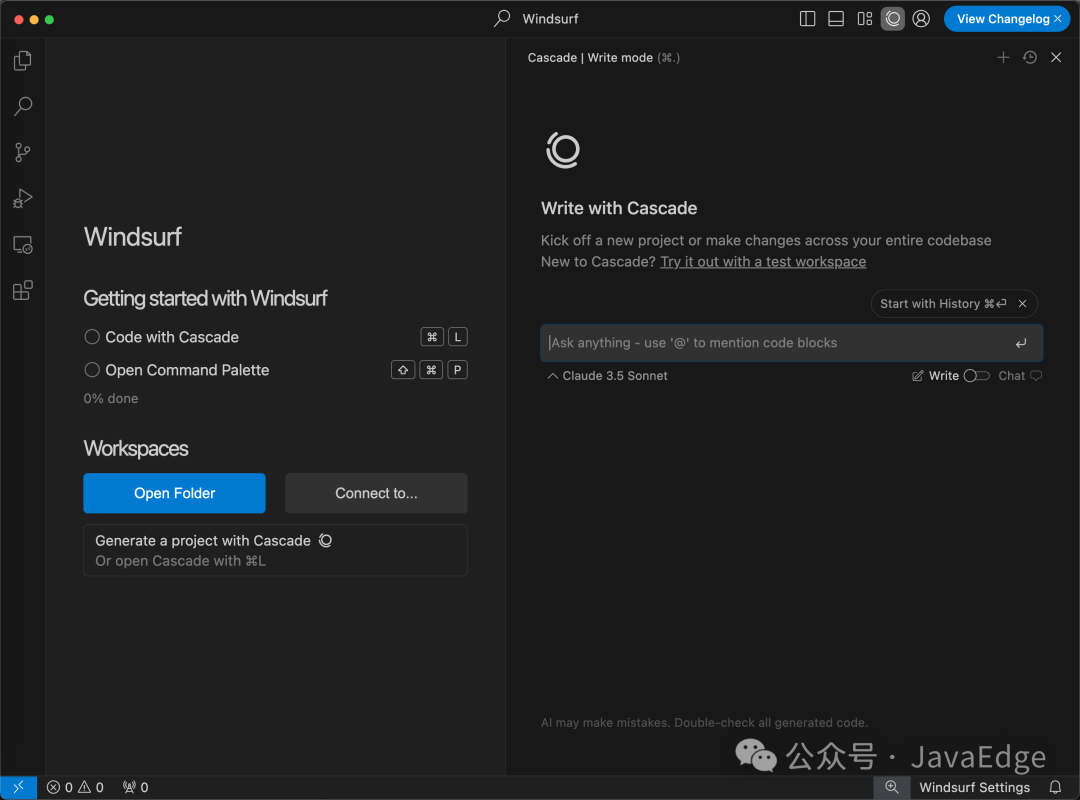Open Source Control view

coord(23,152)
